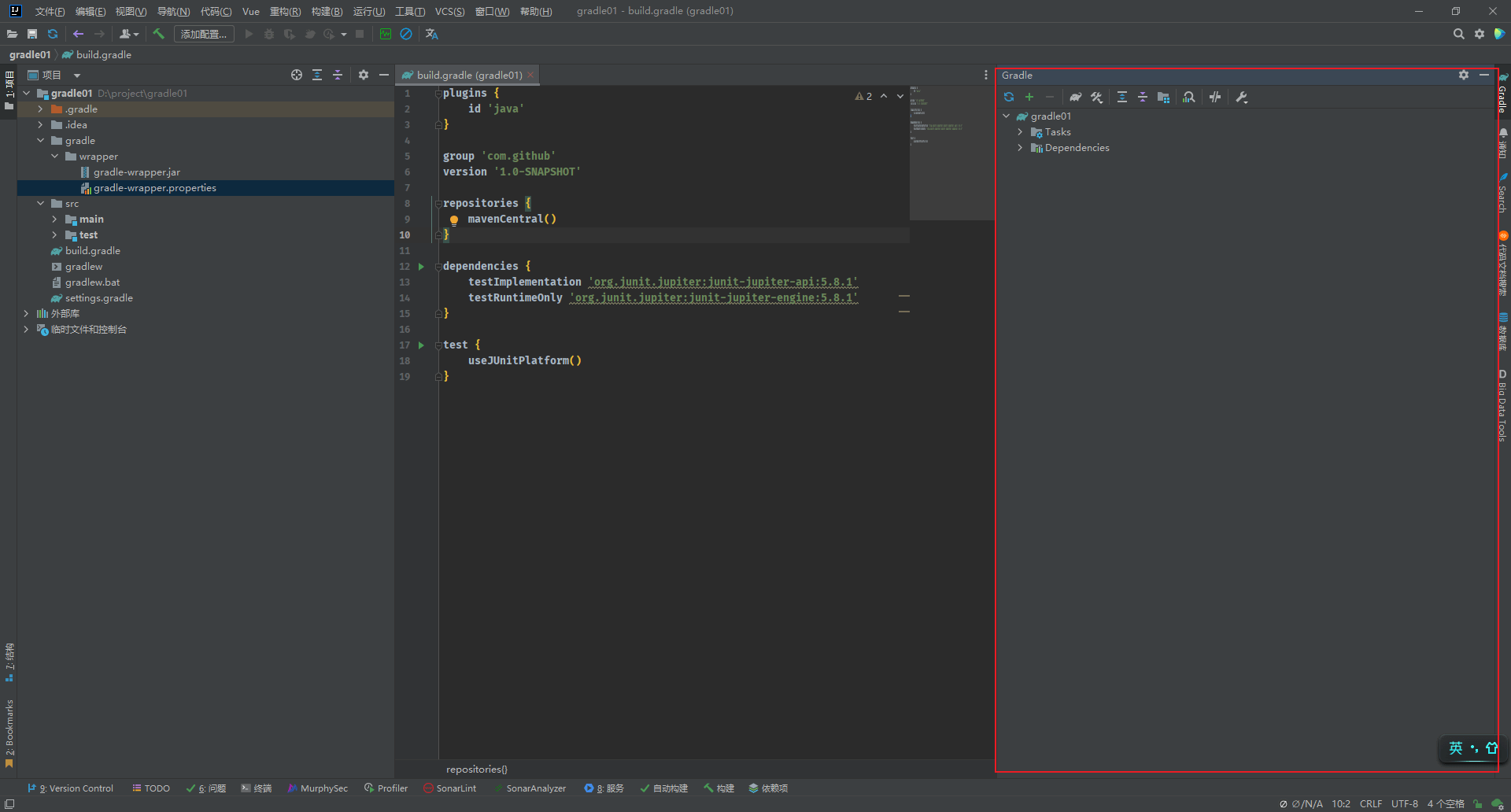Viewport: 1511px width, 812px height.
Task: Open the 文件(F) menu
Action: pyautogui.click(x=50, y=11)
